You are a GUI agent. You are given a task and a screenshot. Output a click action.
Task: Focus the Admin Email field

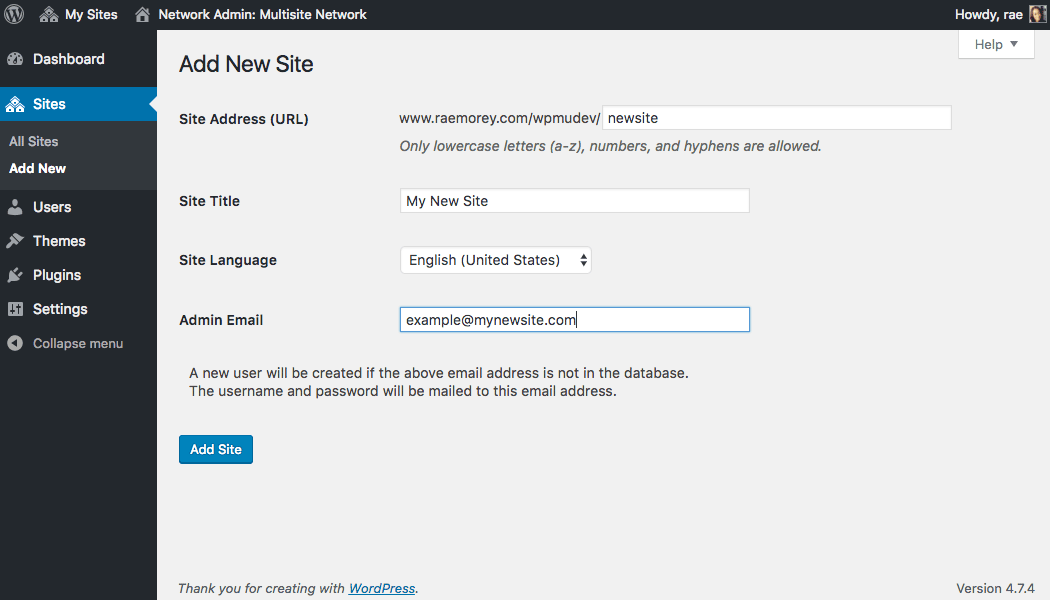pos(575,319)
